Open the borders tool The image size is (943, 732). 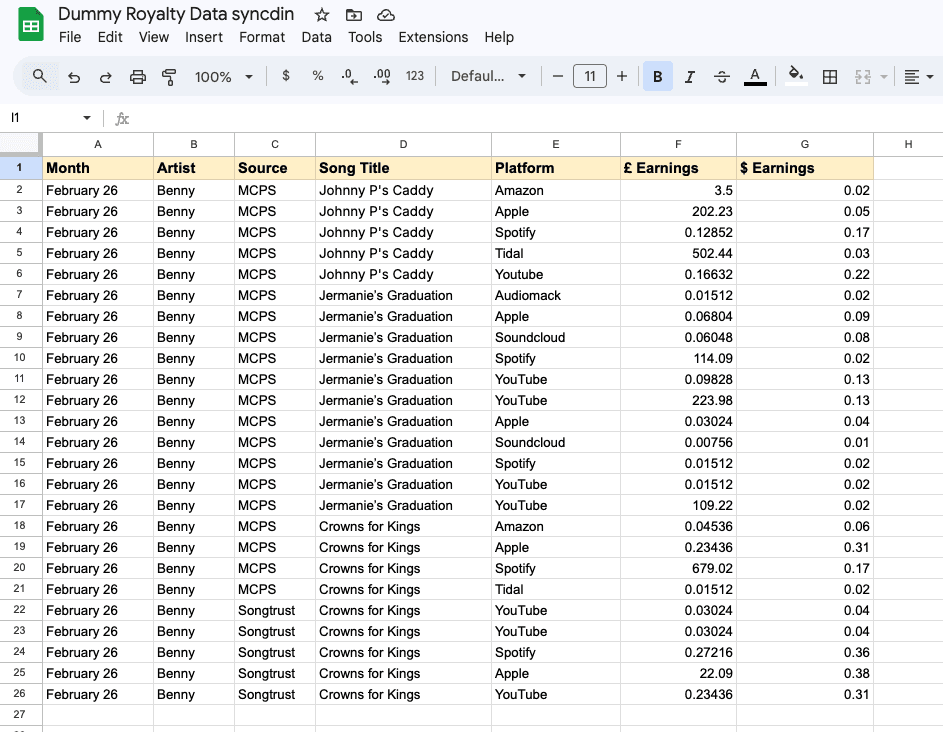[830, 77]
